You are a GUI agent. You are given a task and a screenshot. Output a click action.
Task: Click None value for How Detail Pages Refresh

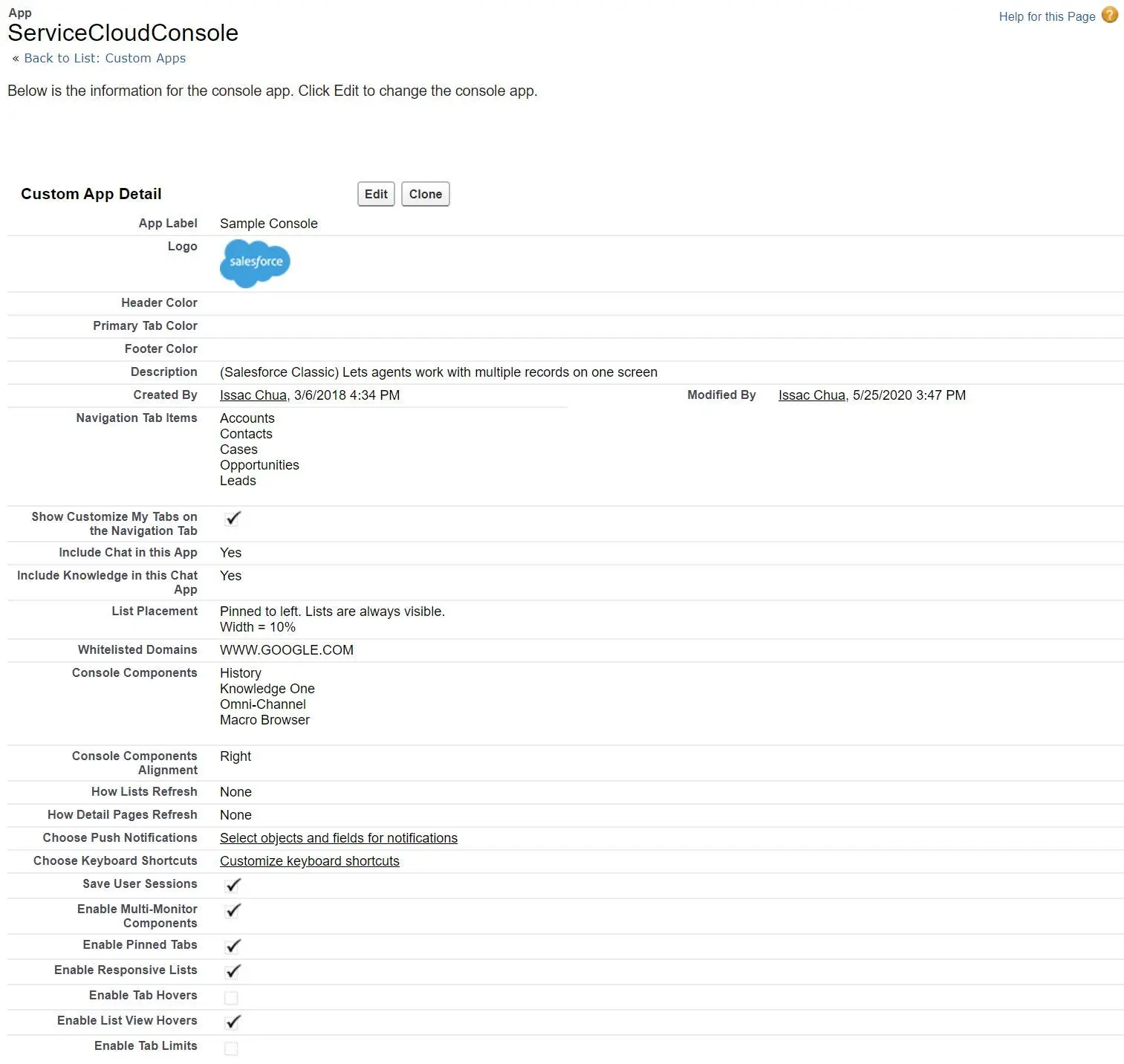tap(235, 815)
